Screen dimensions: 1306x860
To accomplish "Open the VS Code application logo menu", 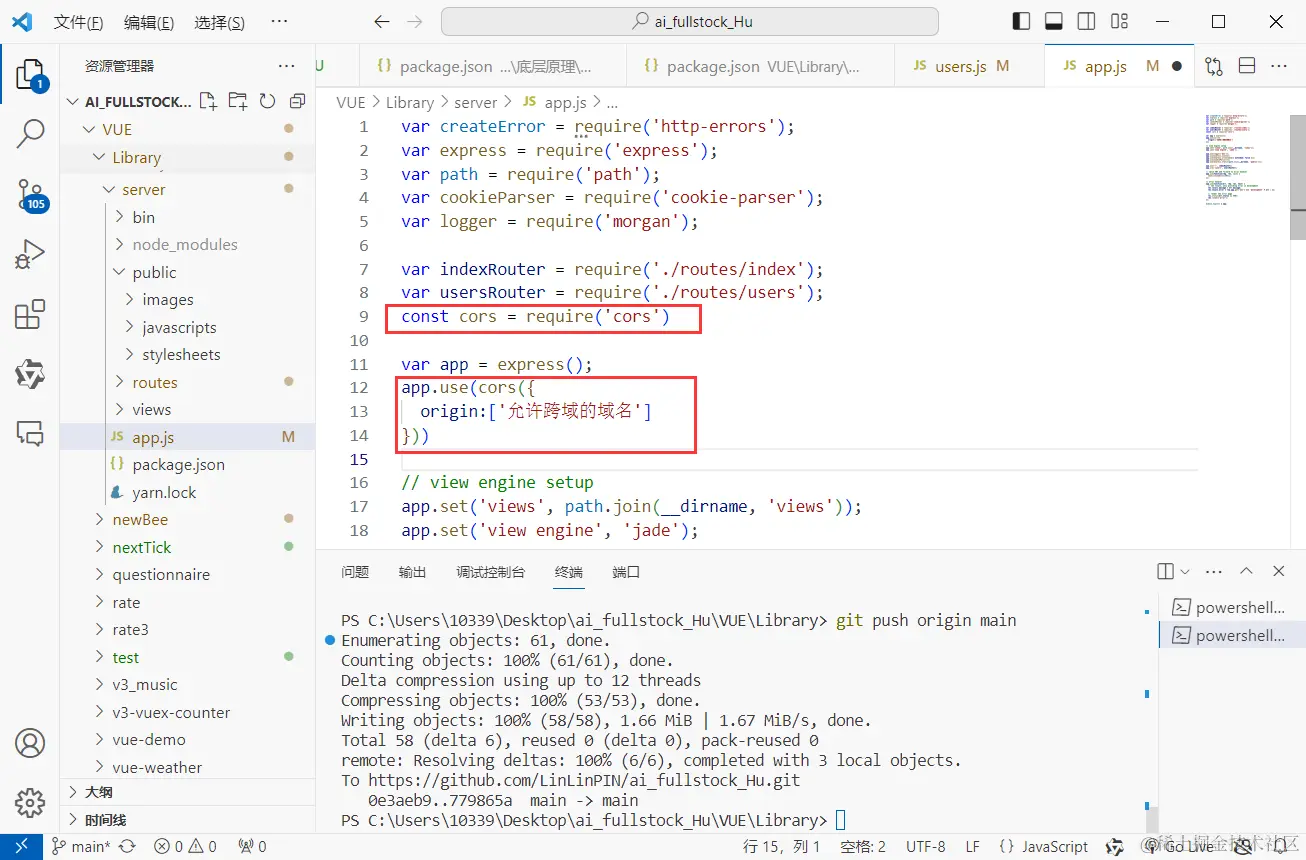I will [22, 22].
